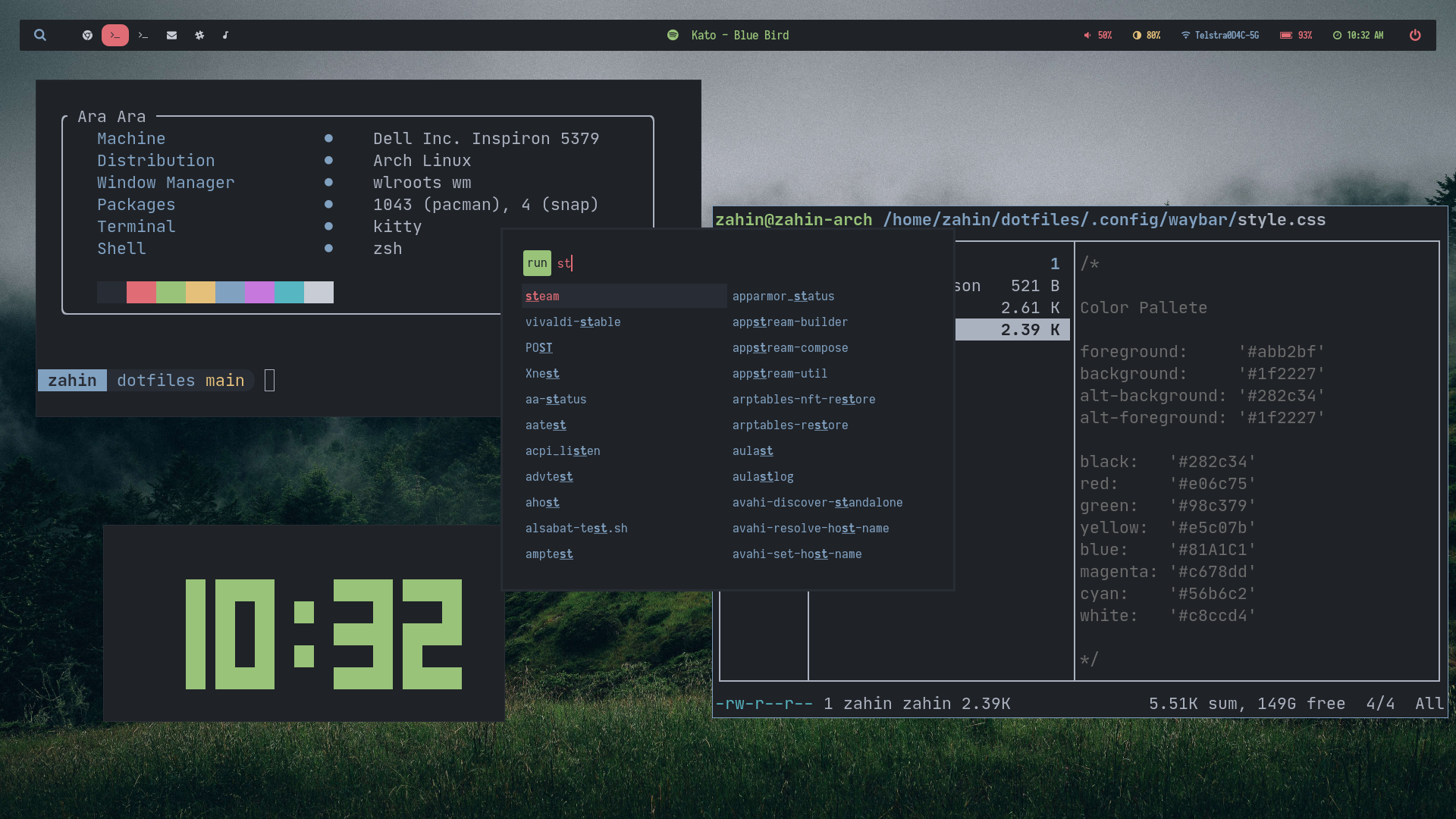1456x819 pixels.
Task: Pick appstream-builder in the launcher list
Action: pyautogui.click(x=790, y=322)
